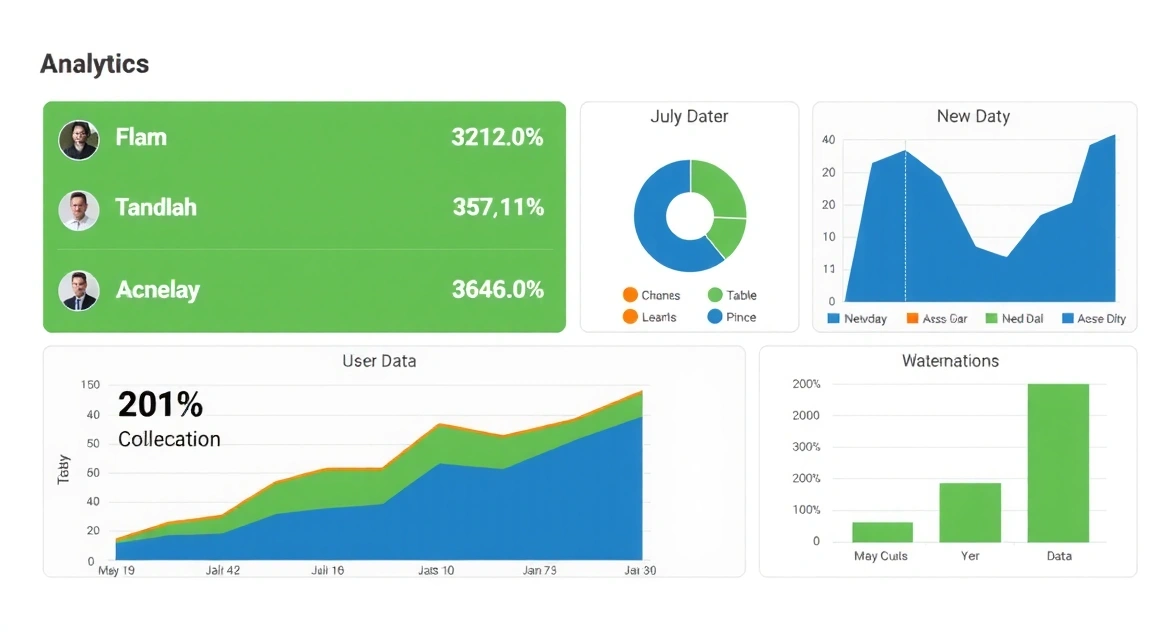This screenshot has width=1152, height=640.
Task: Click the green Table legend icon
Action: (715, 295)
